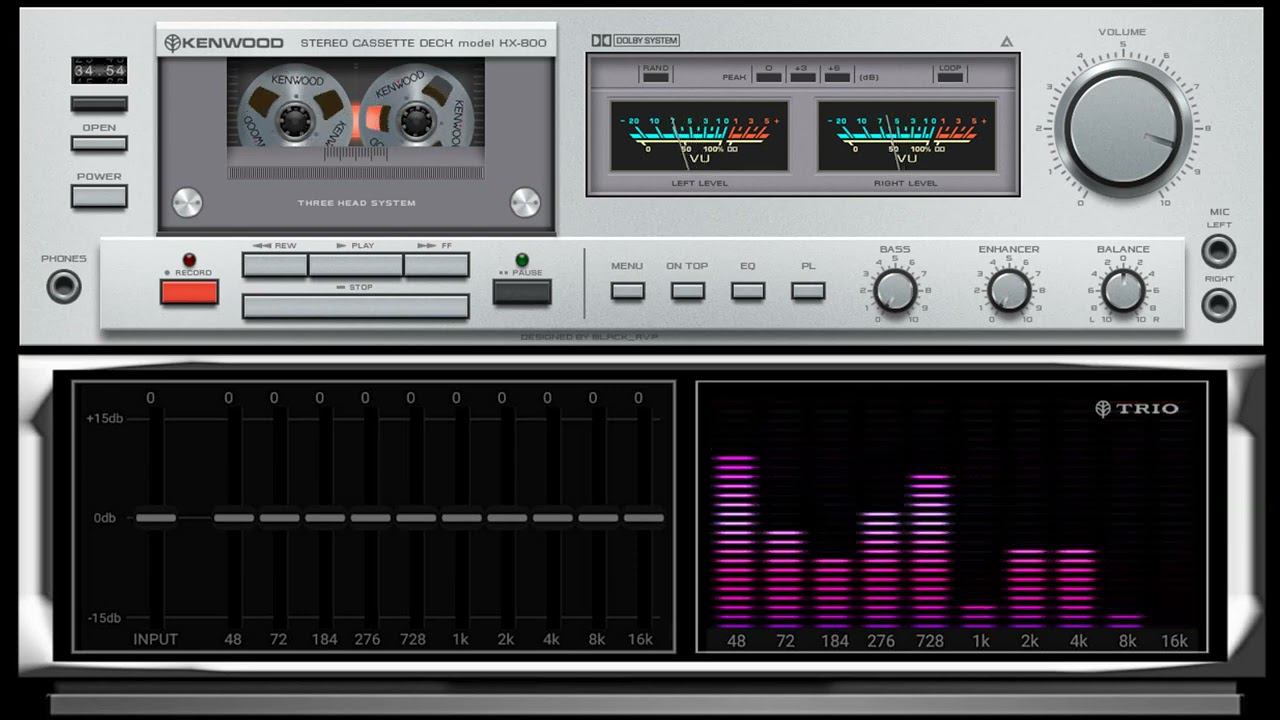Click the "THREE HEAD SYSTEM" label
1280x720 pixels.
tap(356, 203)
